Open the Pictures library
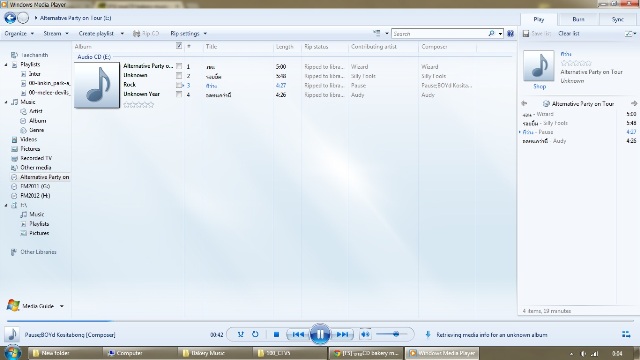640x360 pixels. [30, 149]
